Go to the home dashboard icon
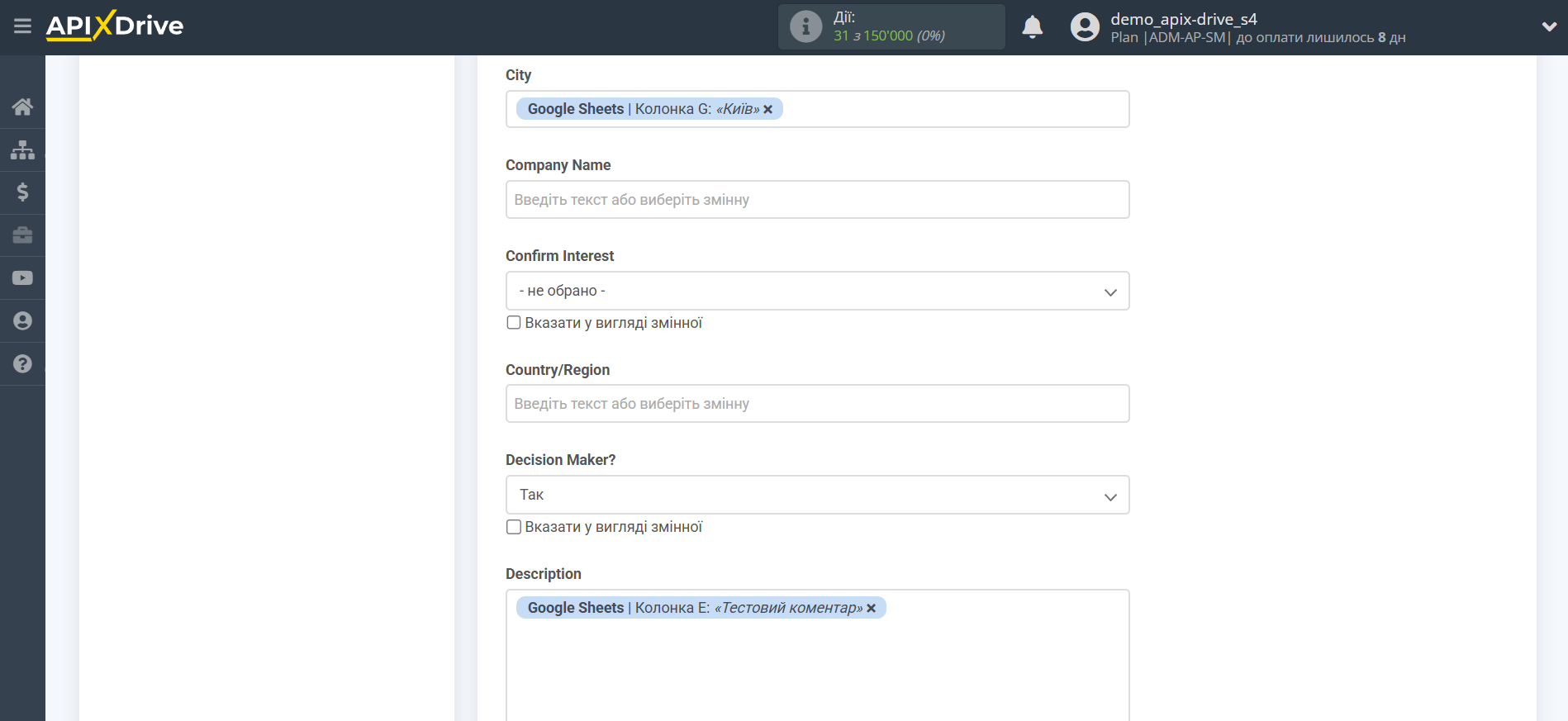 click(22, 107)
